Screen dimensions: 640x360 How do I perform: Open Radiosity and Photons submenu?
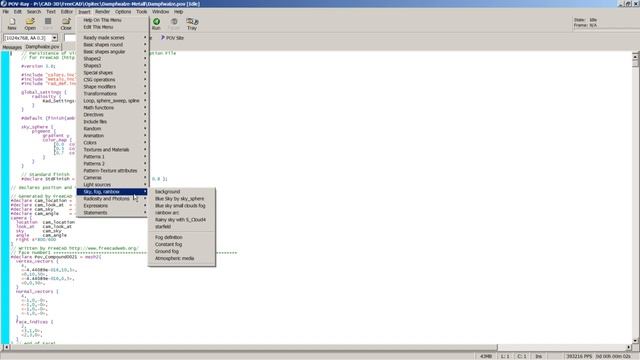[113, 199]
